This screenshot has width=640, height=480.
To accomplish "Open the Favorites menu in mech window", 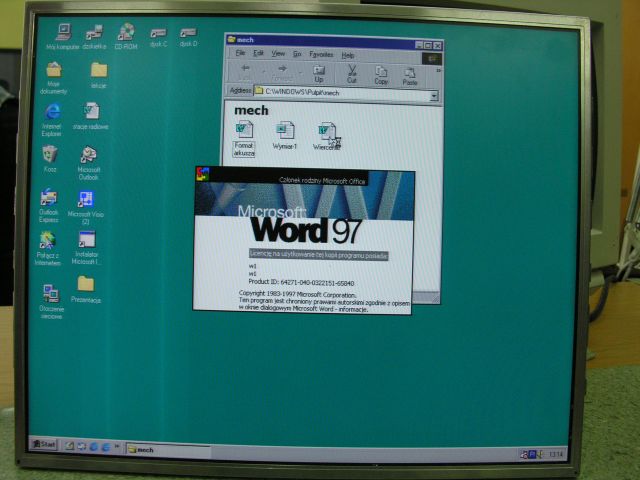I will 321,55.
